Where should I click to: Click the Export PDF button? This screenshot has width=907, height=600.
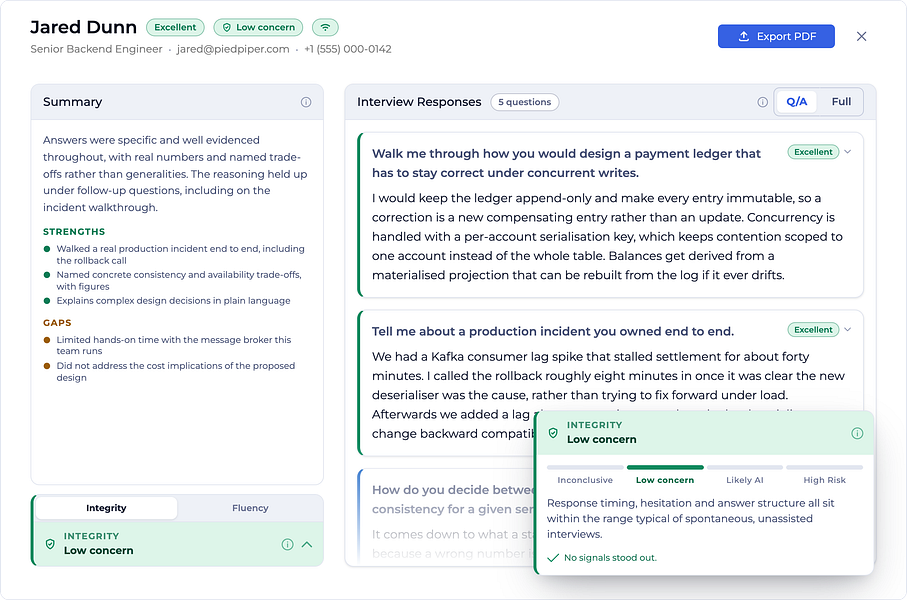coord(776,36)
